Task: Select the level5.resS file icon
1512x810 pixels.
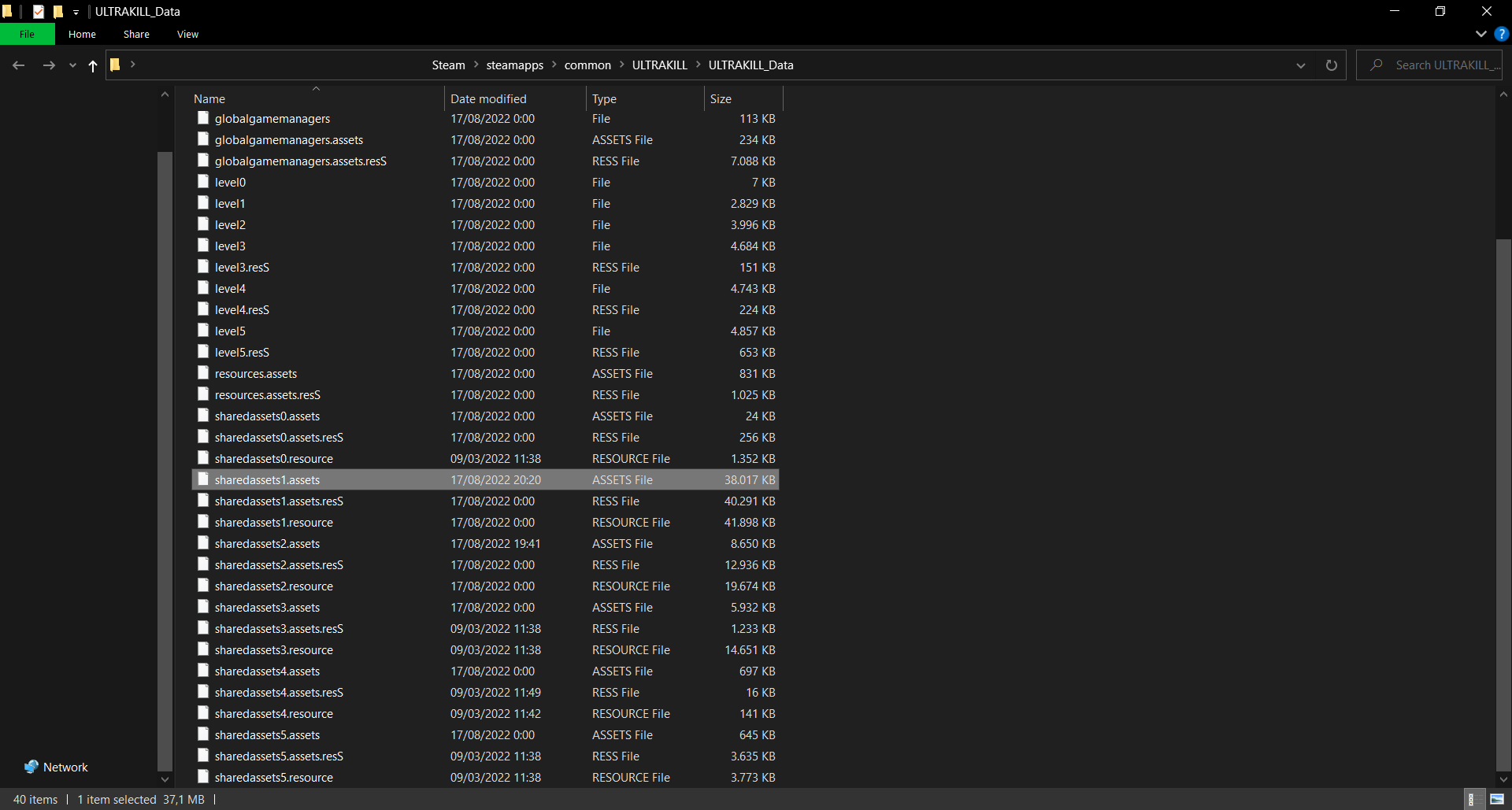Action: pyautogui.click(x=203, y=352)
